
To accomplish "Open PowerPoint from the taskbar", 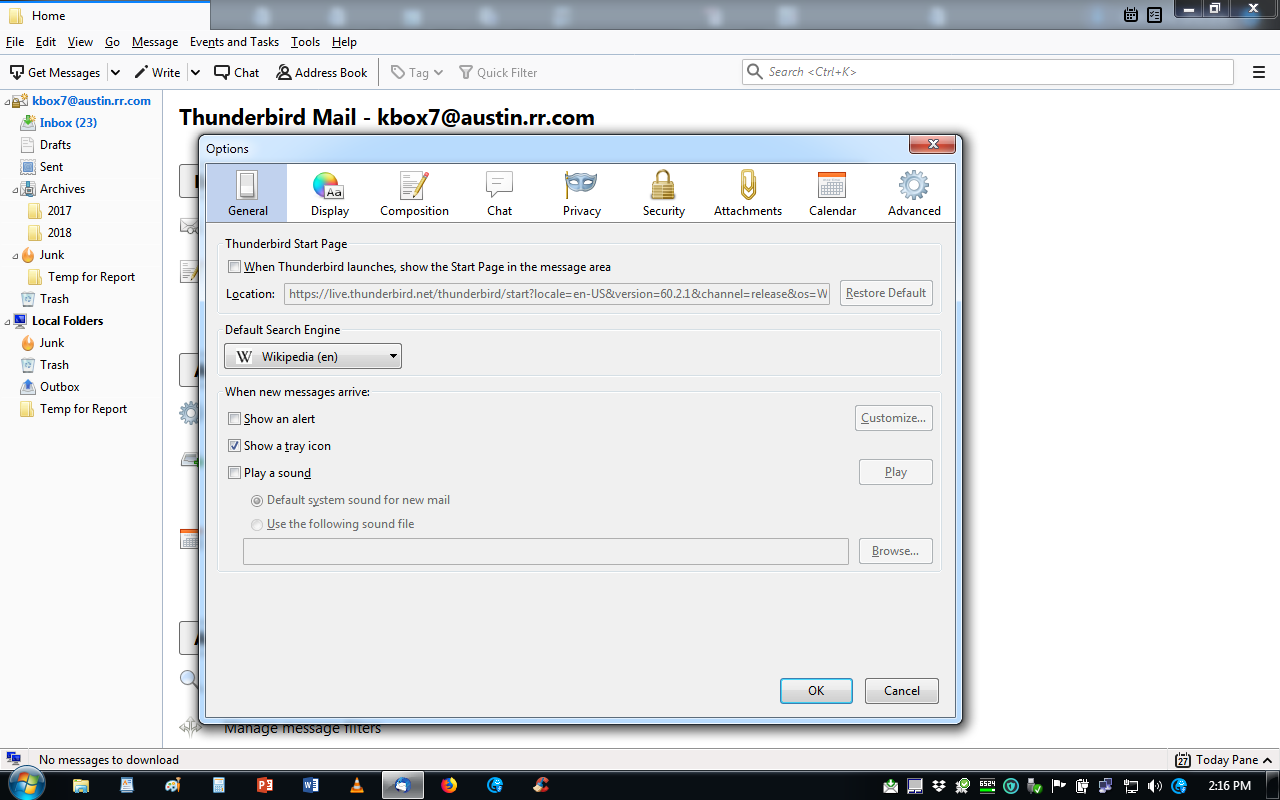I will 265,785.
